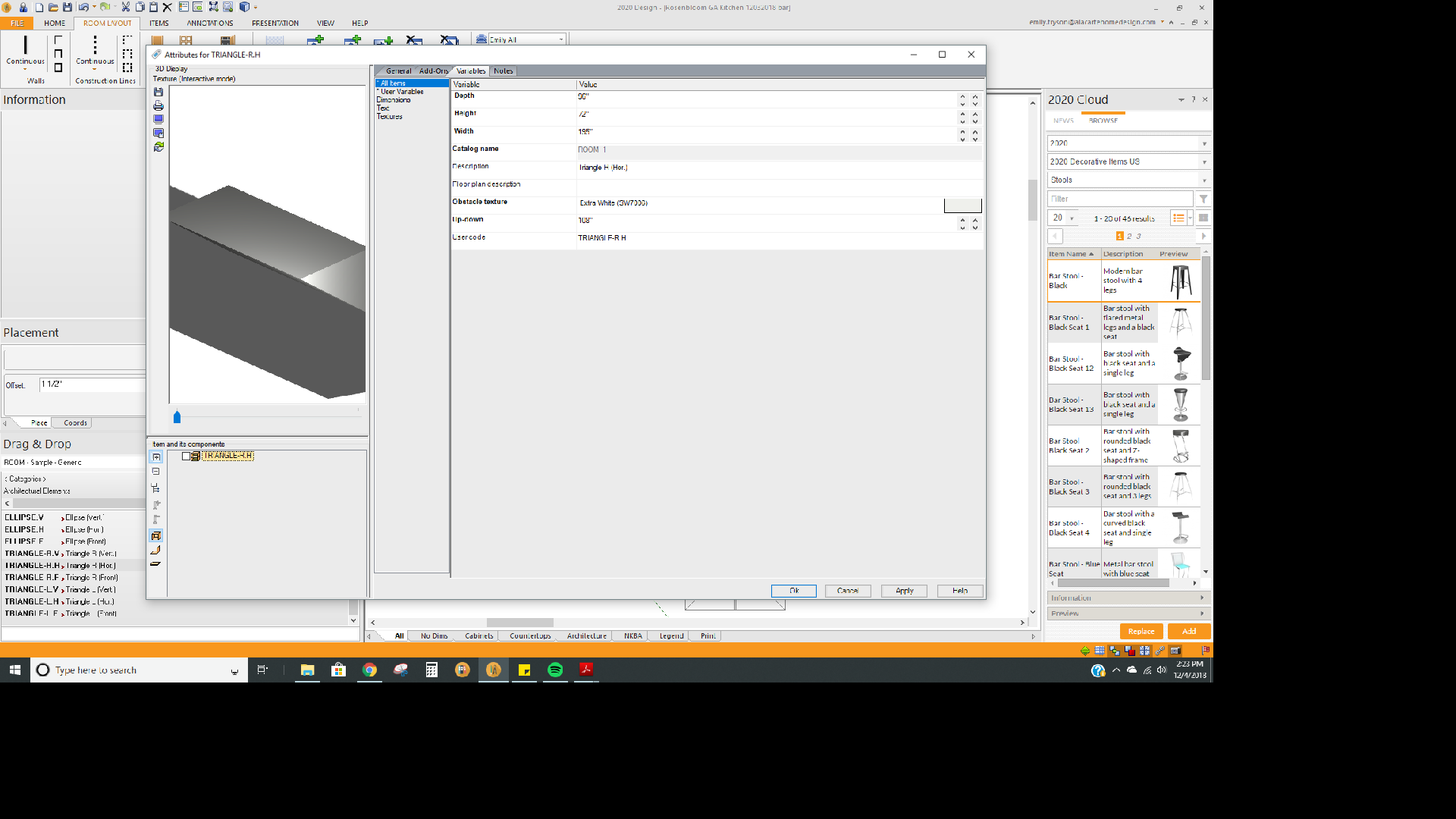The height and width of the screenshot is (819, 1456).
Task: Click the Apply button
Action: click(x=904, y=591)
